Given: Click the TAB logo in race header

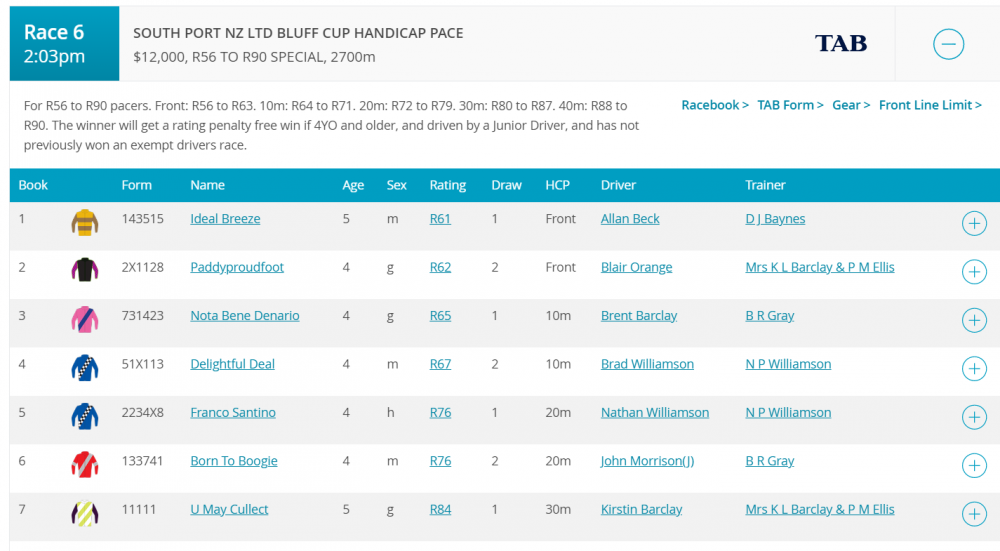Looking at the screenshot, I should point(840,43).
